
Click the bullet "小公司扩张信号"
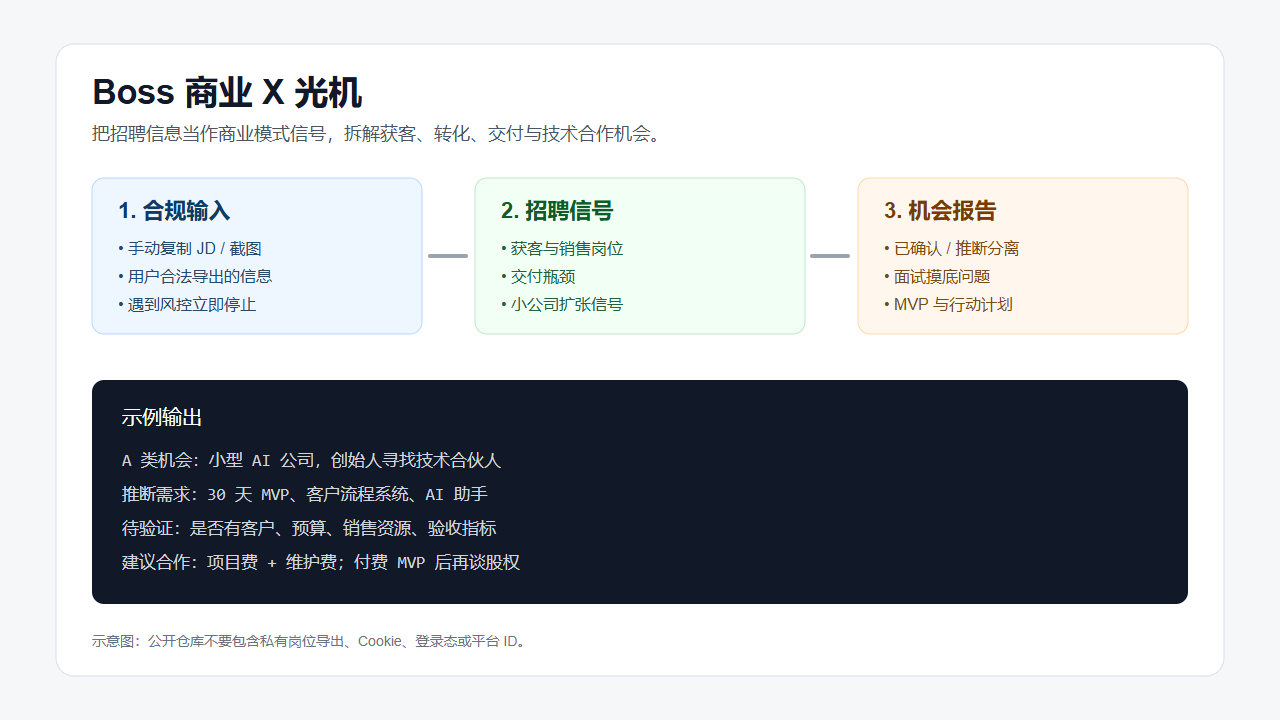tap(562, 305)
